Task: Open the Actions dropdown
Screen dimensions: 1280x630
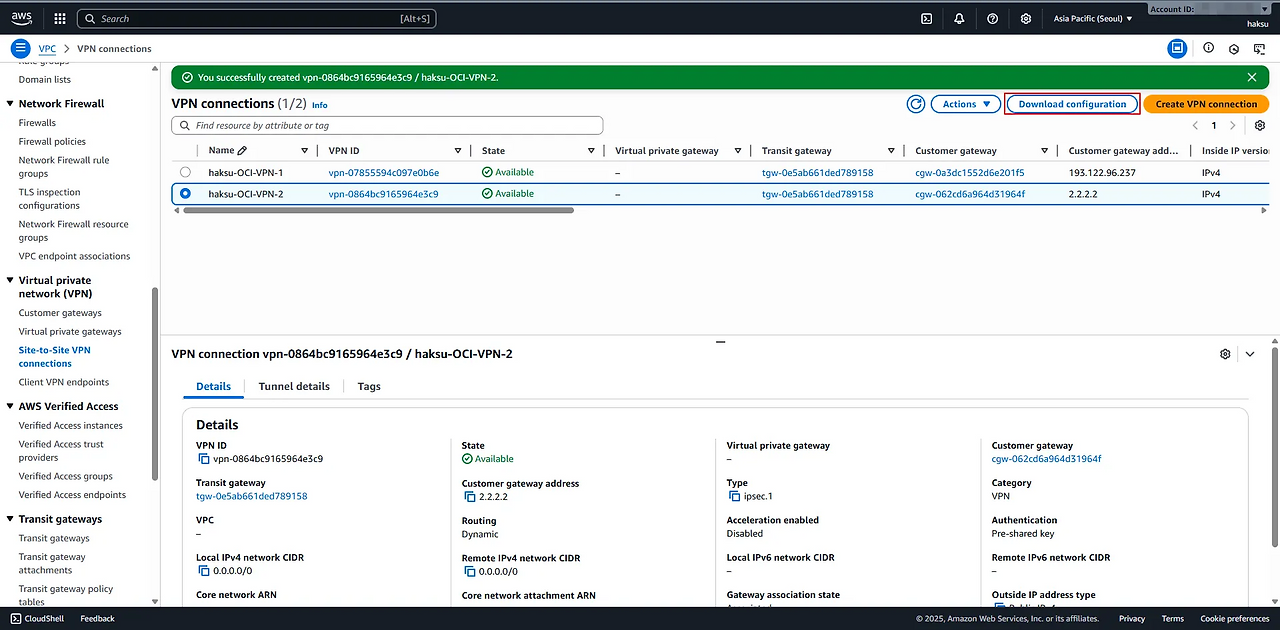Action: click(x=965, y=104)
